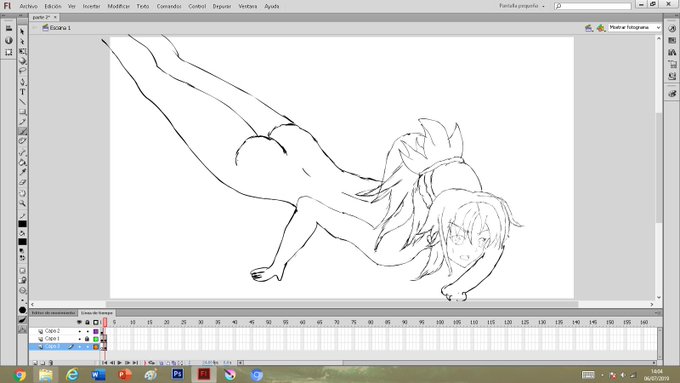Screen dimensions: 680x383
Task: Open the Align panel icon
Action: [9, 28]
